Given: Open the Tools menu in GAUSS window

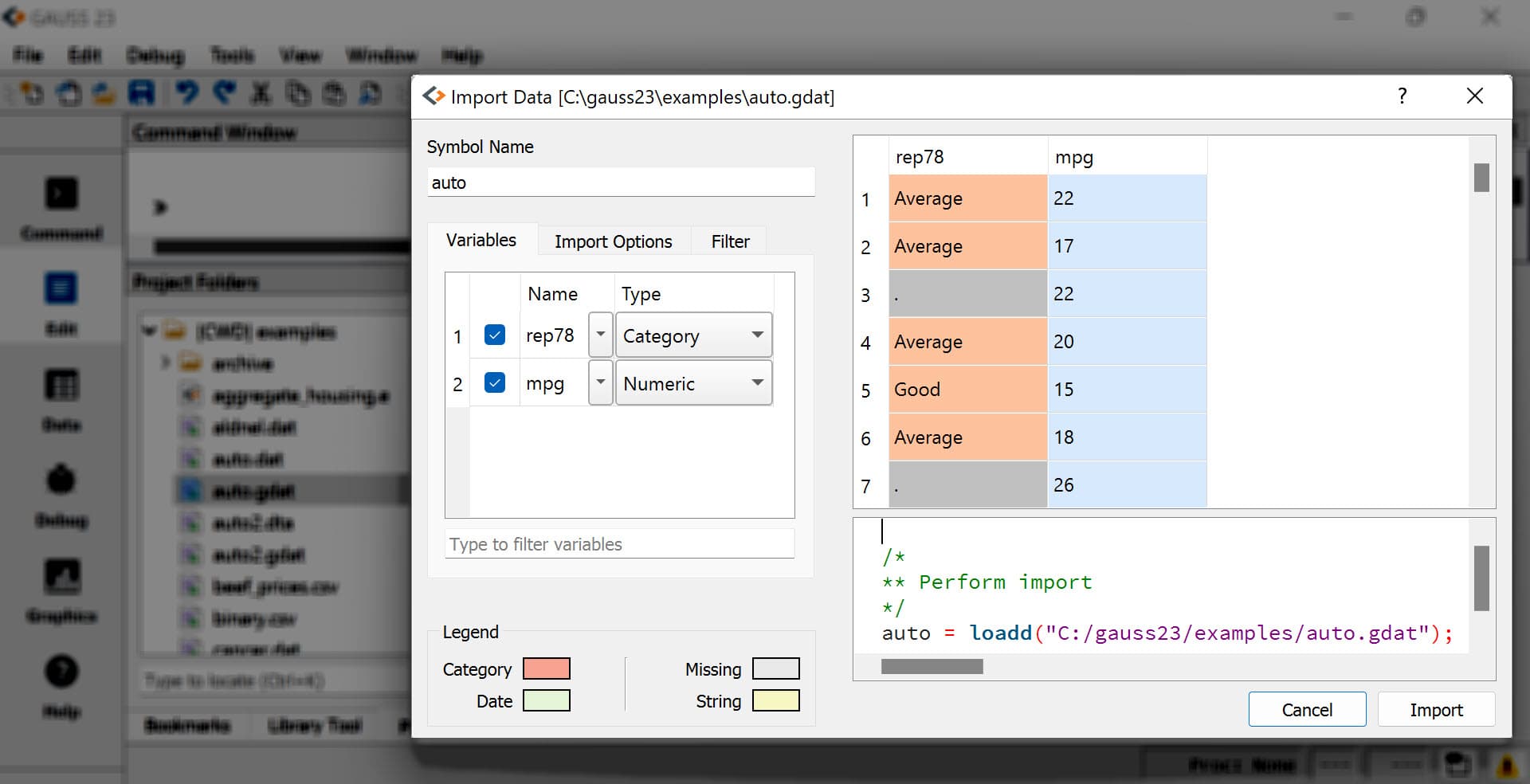Looking at the screenshot, I should pyautogui.click(x=232, y=55).
